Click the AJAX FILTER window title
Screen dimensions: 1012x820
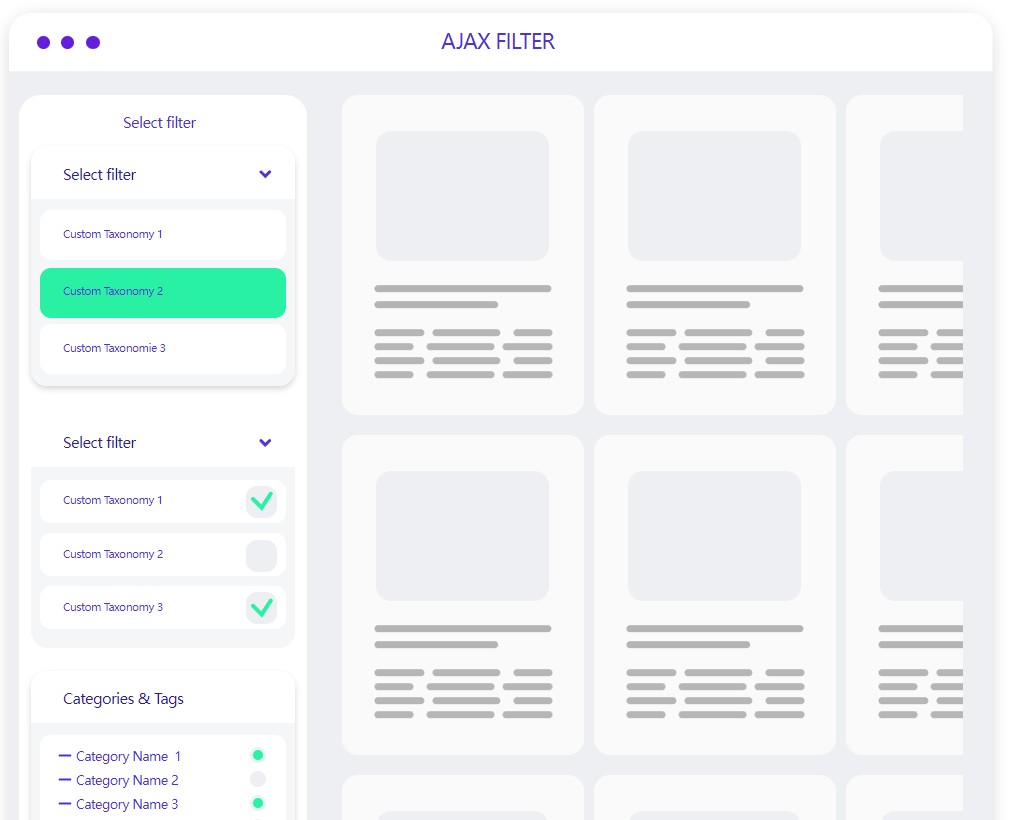tap(498, 41)
